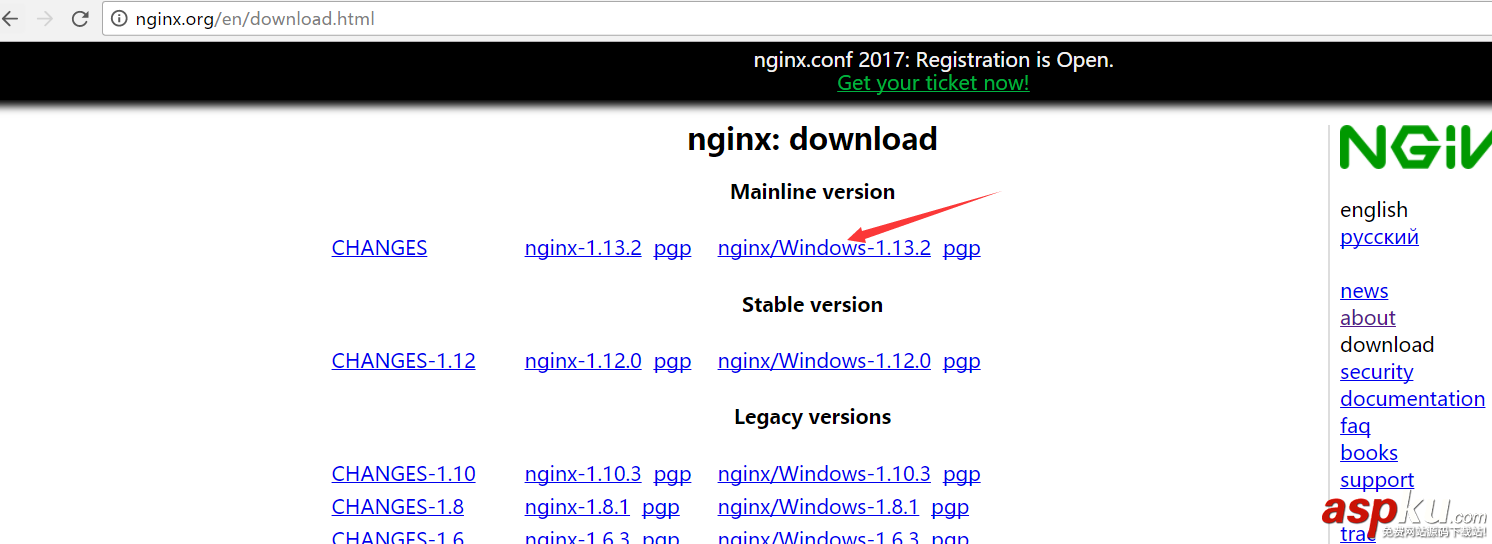Open the 'Get your ticket now!' link
The image size is (1492, 544).
click(933, 83)
